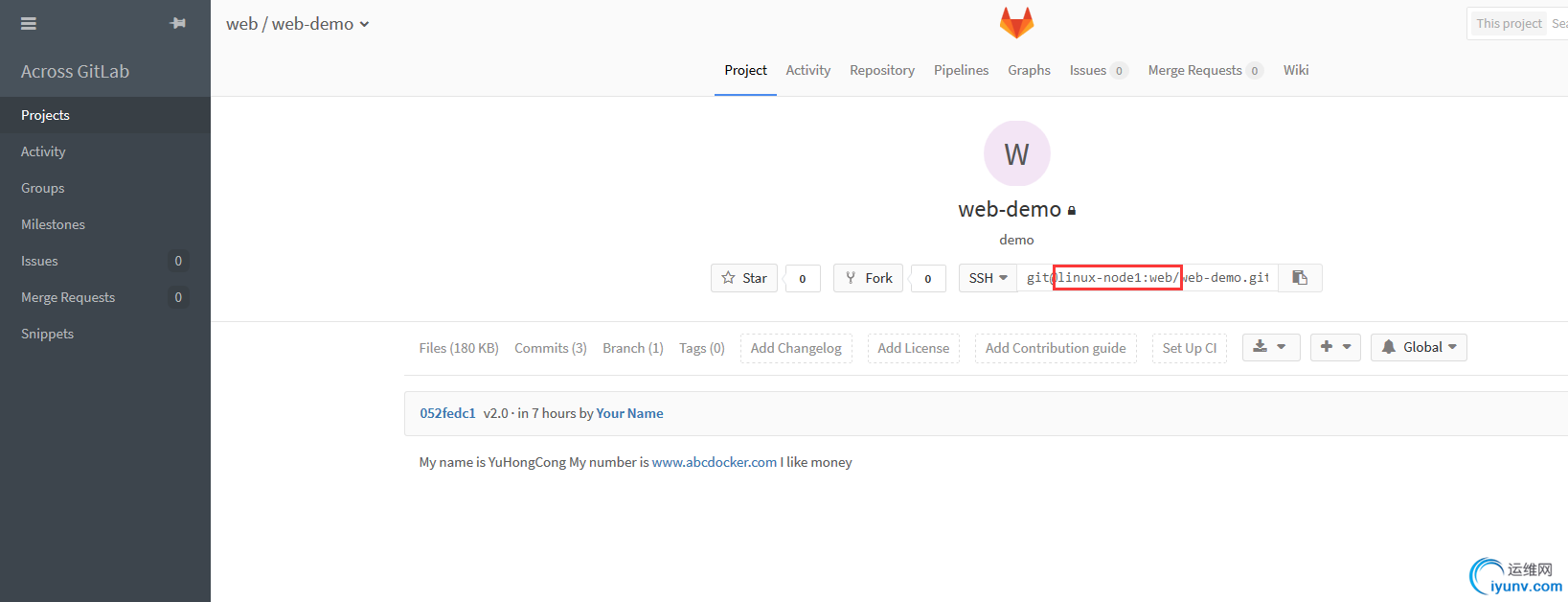Click the GitLab fox logo
This screenshot has width=1568, height=602.
click(x=1016, y=22)
